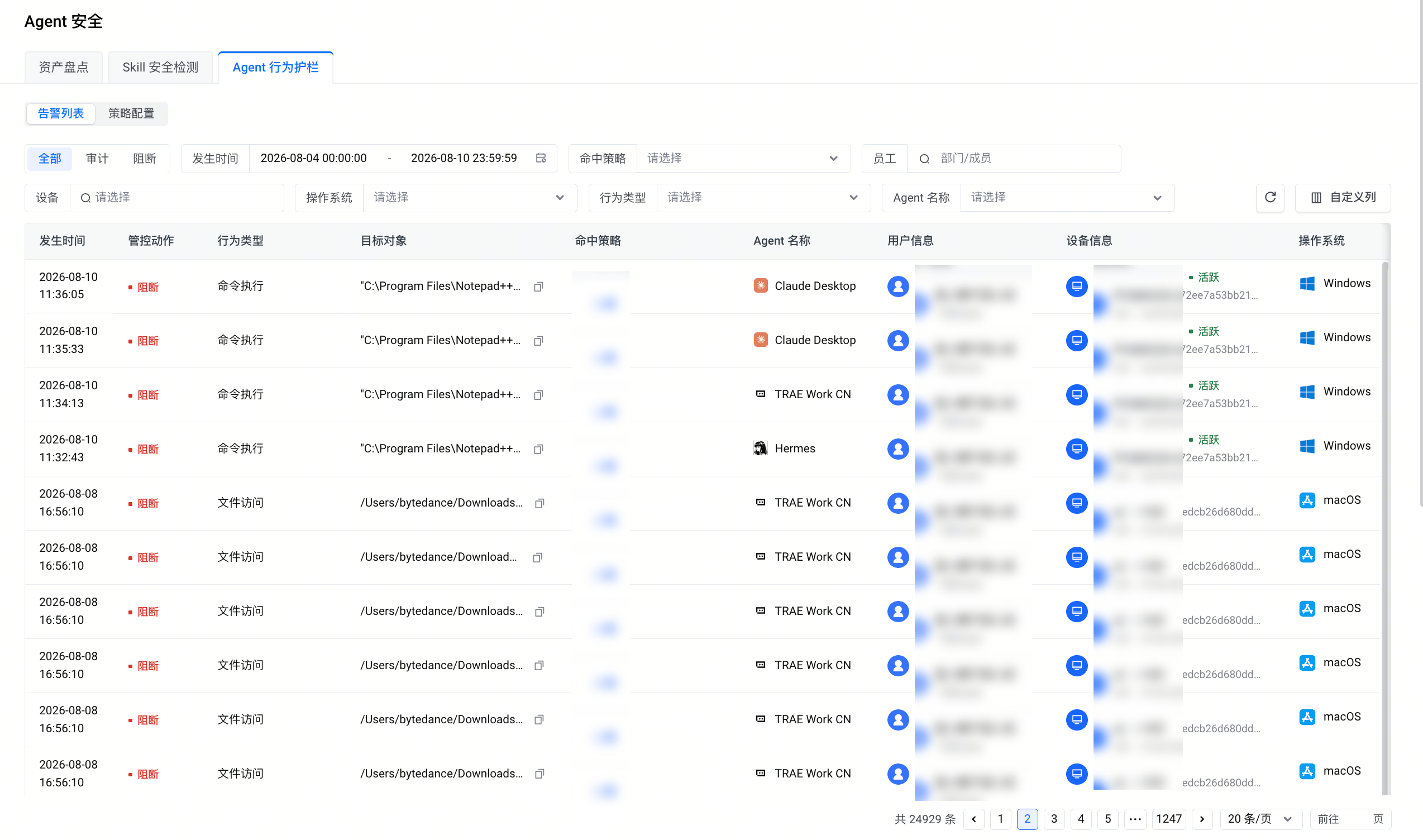
Task: Copy target path in the 11:35:33 row
Action: tap(538, 341)
